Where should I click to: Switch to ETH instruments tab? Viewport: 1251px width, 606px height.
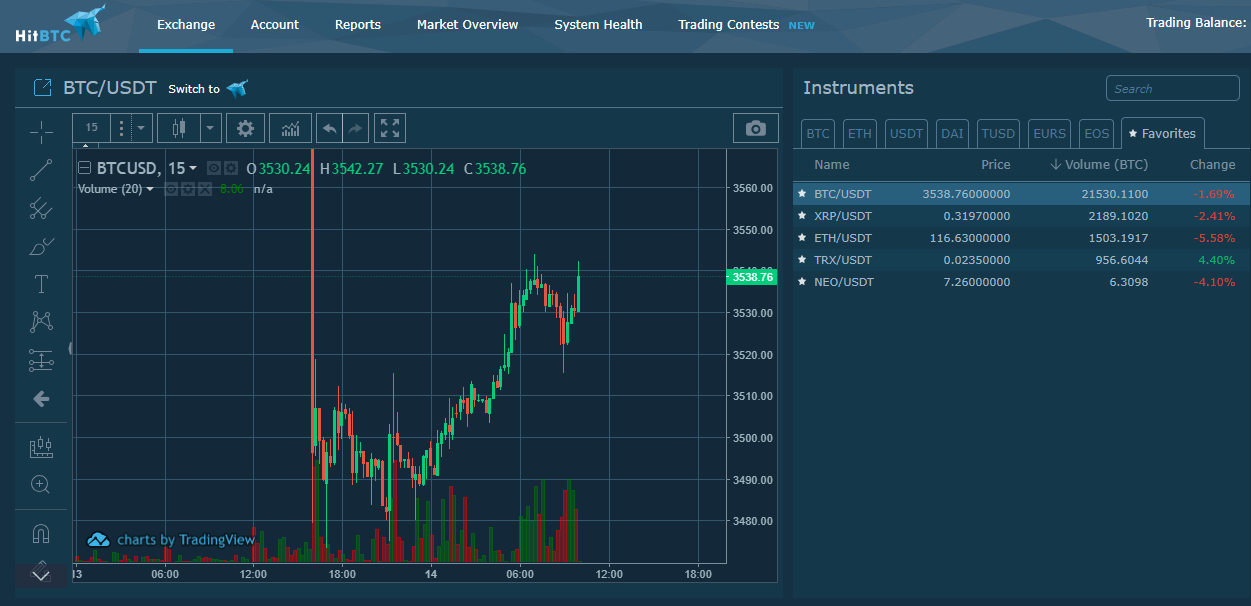pos(859,133)
